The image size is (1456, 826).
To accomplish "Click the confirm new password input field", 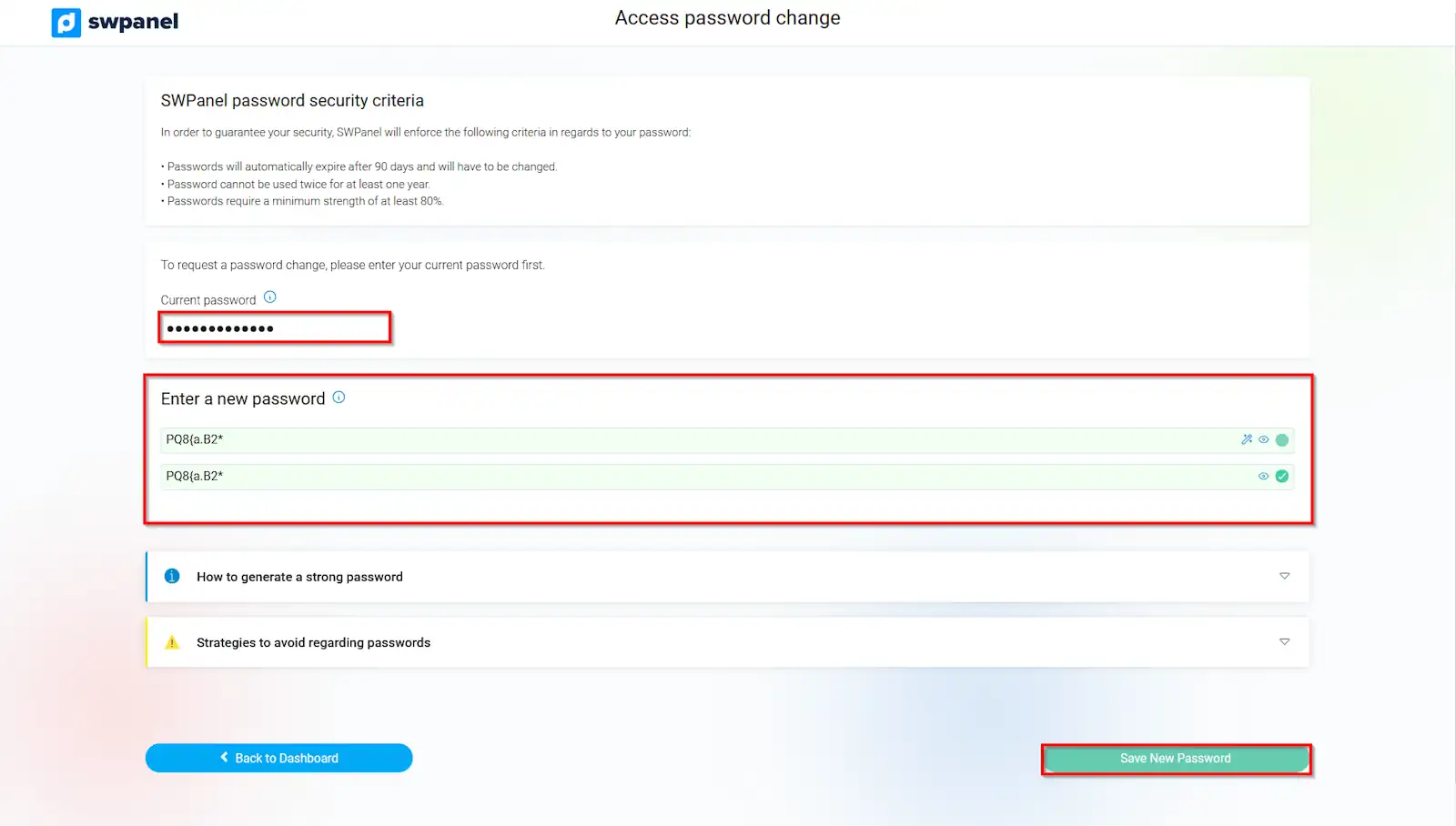I will (x=692, y=477).
